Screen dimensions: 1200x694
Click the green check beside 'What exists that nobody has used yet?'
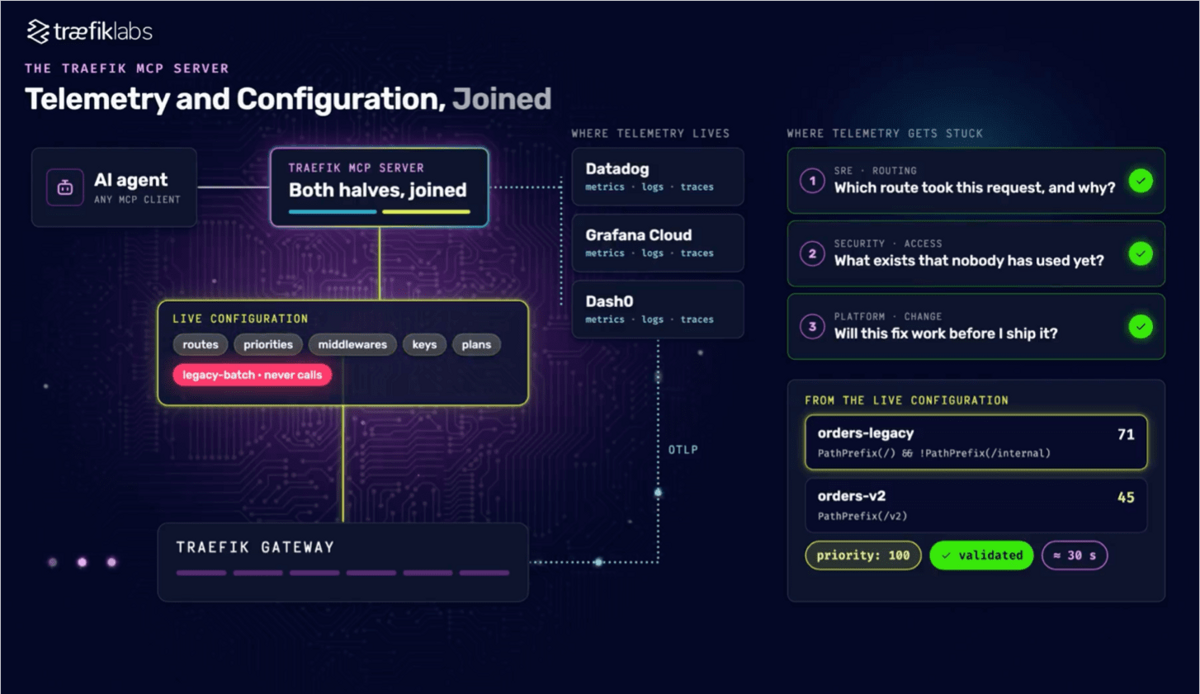point(1140,254)
